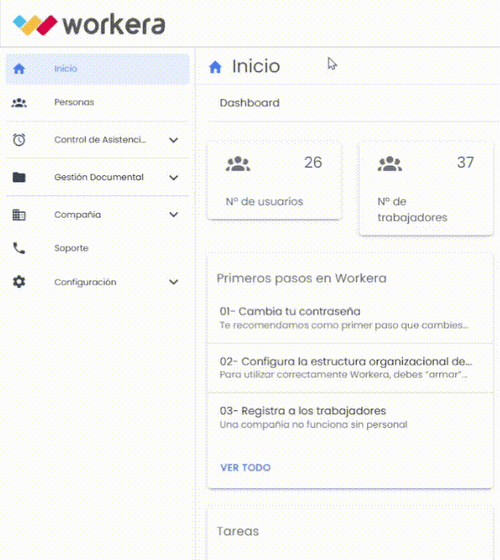Screen dimensions: 500x560
Task: Click the Compañía building icon
Action: pos(19,215)
